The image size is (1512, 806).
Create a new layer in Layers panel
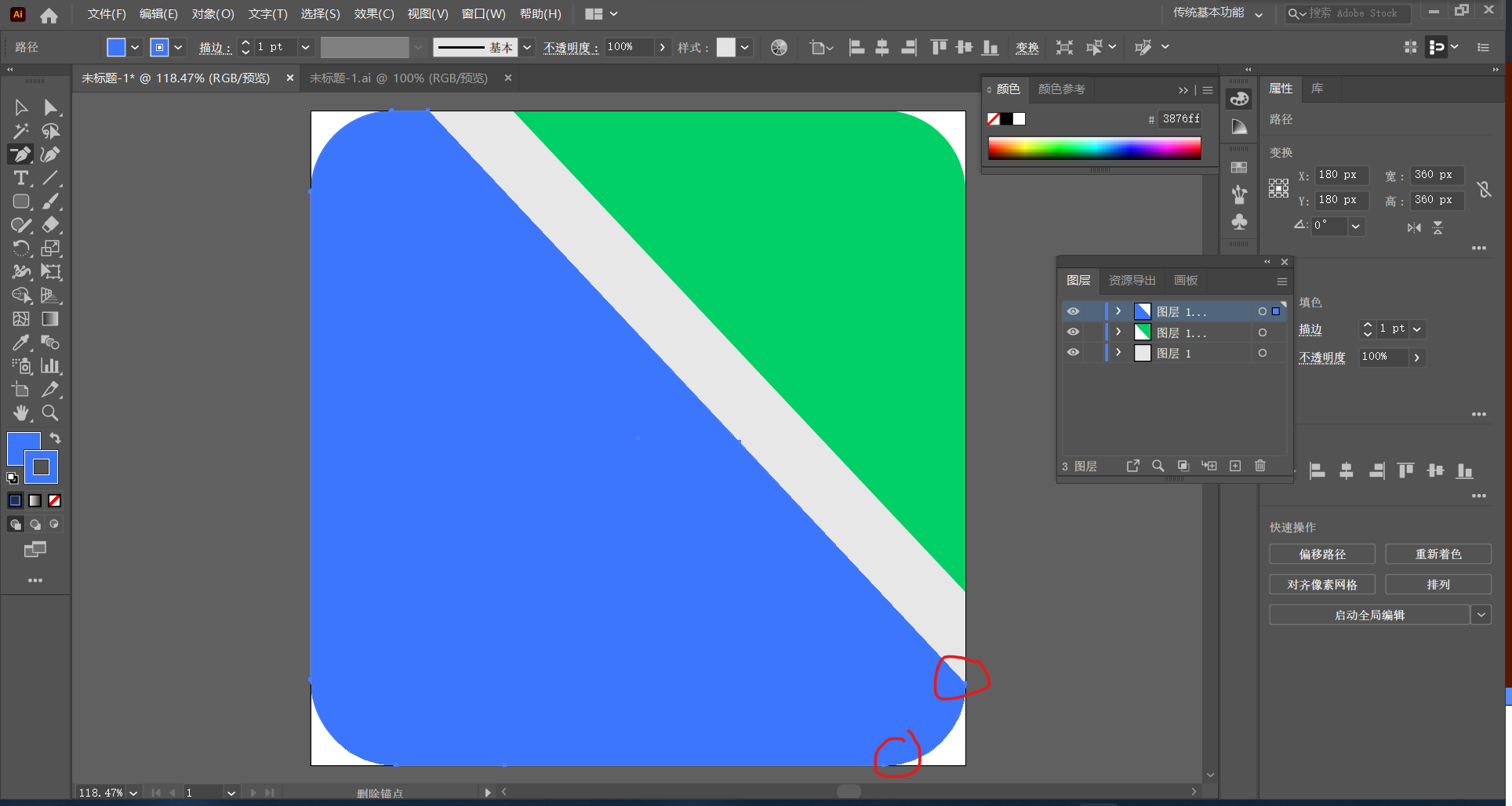pos(1235,466)
